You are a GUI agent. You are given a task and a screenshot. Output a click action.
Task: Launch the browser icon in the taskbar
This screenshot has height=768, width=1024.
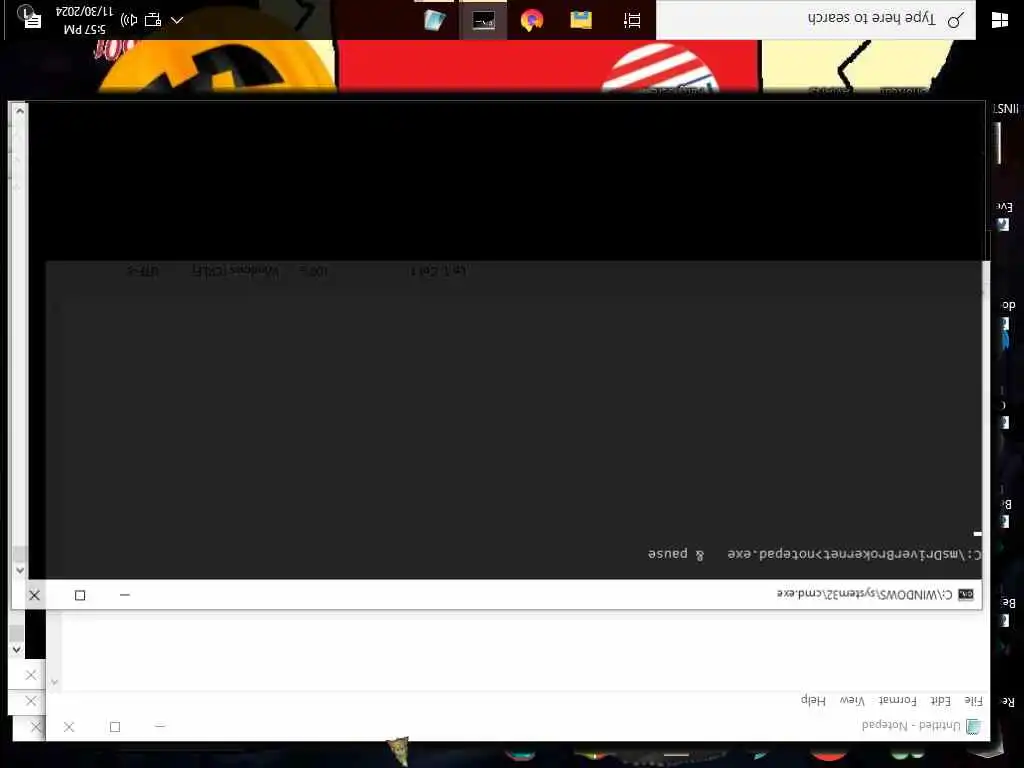pos(532,20)
